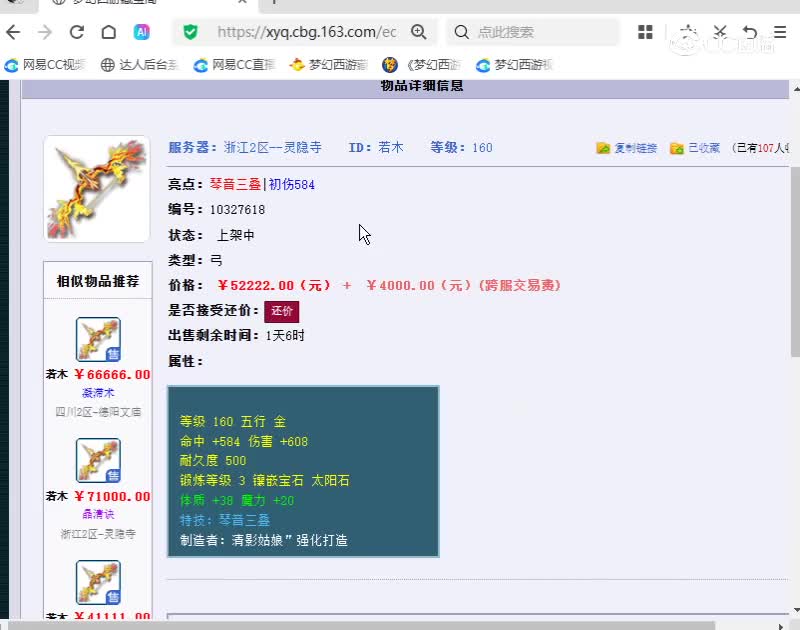Viewport: 800px width, 630px height.
Task: Open the AI assistant icon
Action: pyautogui.click(x=141, y=32)
